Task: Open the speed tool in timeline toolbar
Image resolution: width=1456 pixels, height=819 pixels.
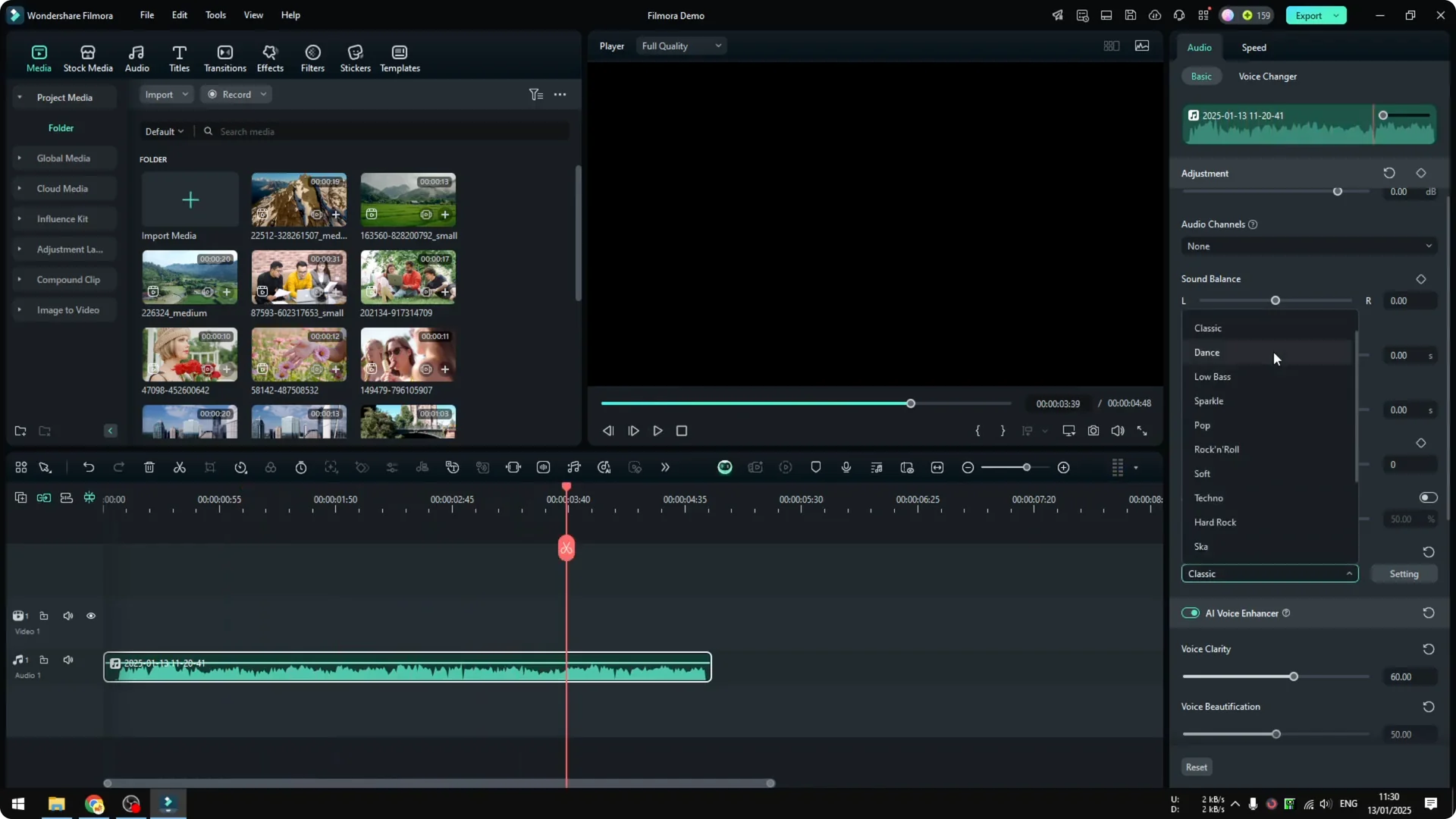Action: pos(240,467)
